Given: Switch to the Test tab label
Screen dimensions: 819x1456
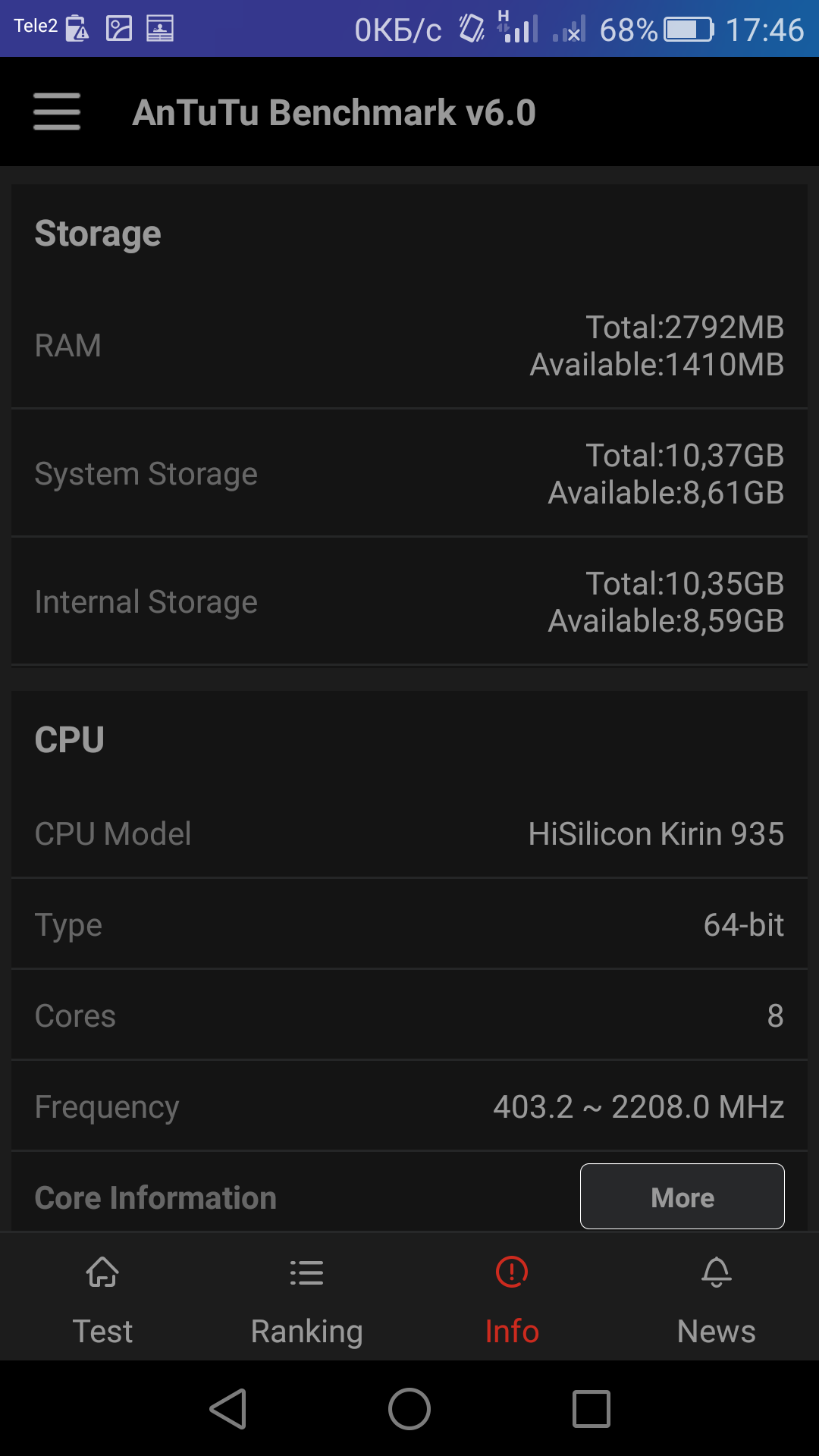Looking at the screenshot, I should [x=102, y=1332].
